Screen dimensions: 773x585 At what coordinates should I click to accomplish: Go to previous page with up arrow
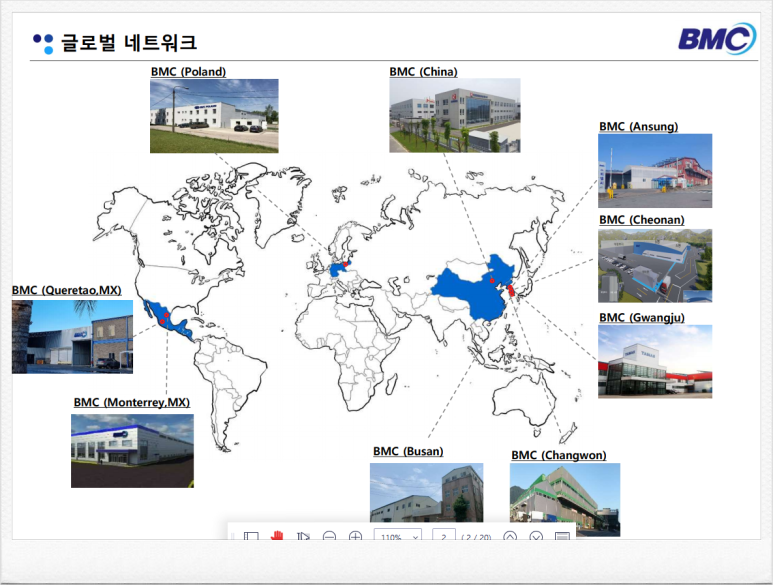coord(510,536)
